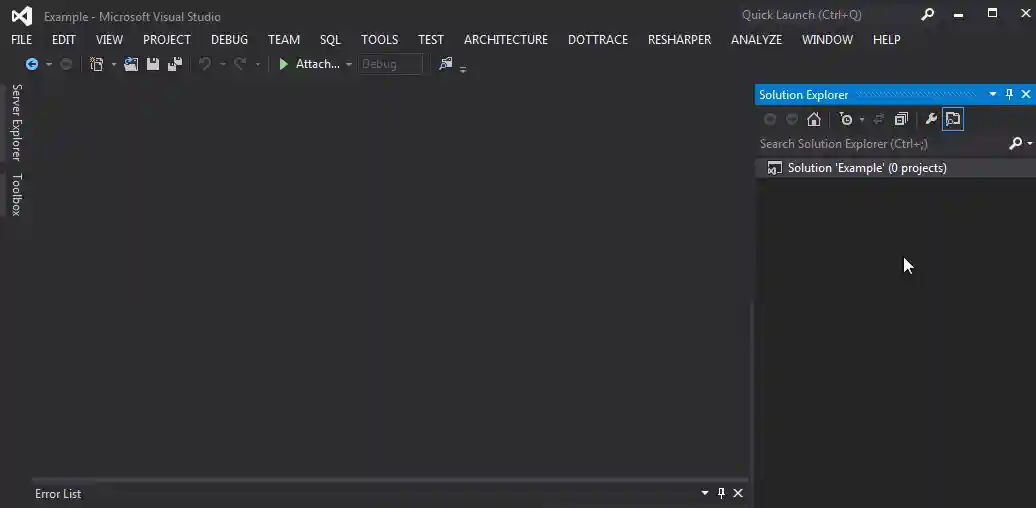
Task: Open the EDIT menu
Action: coord(63,40)
